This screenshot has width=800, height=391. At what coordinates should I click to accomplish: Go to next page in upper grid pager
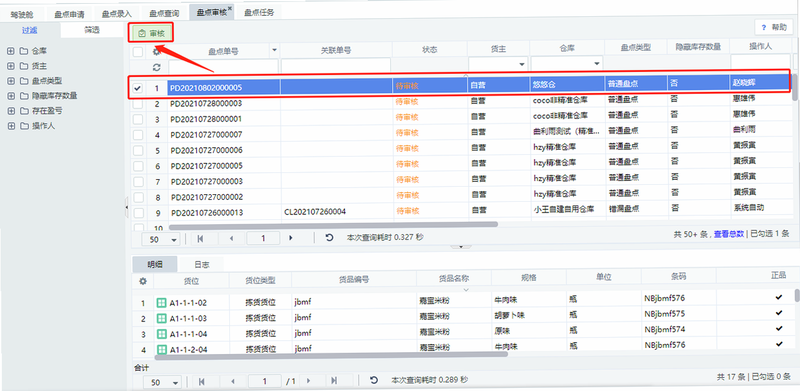(291, 238)
